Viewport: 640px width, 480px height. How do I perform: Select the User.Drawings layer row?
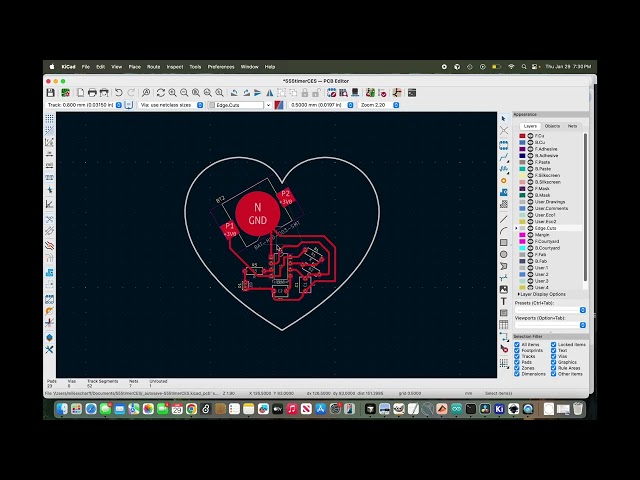click(550, 202)
